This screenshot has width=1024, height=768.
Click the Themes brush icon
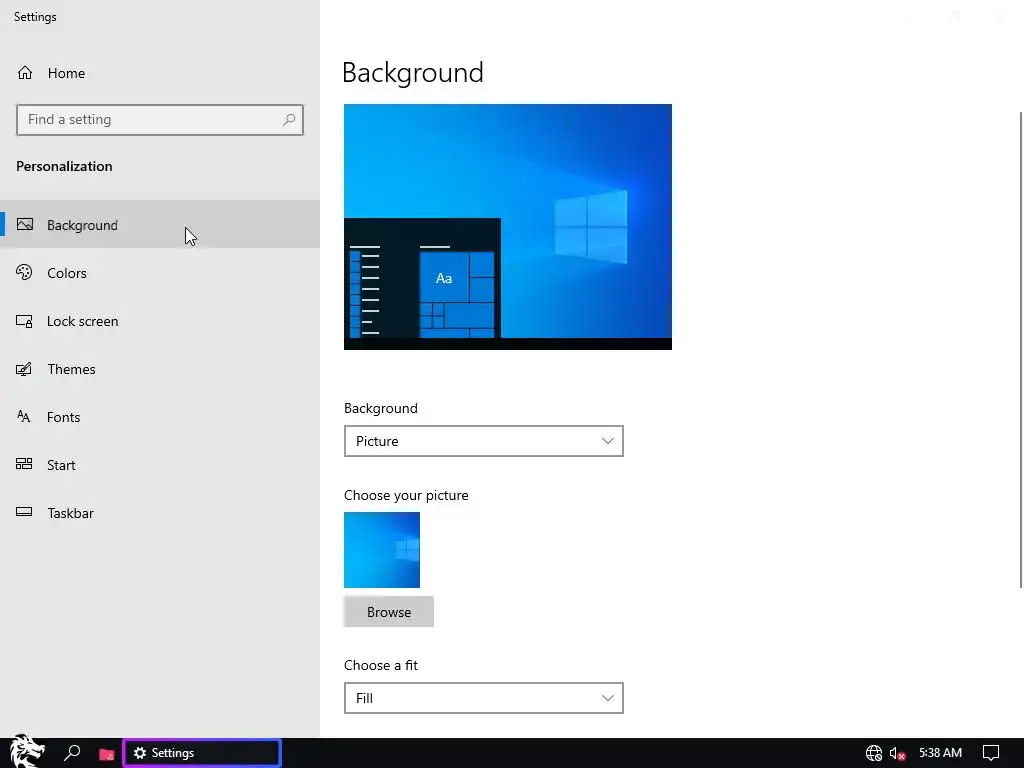coord(24,369)
